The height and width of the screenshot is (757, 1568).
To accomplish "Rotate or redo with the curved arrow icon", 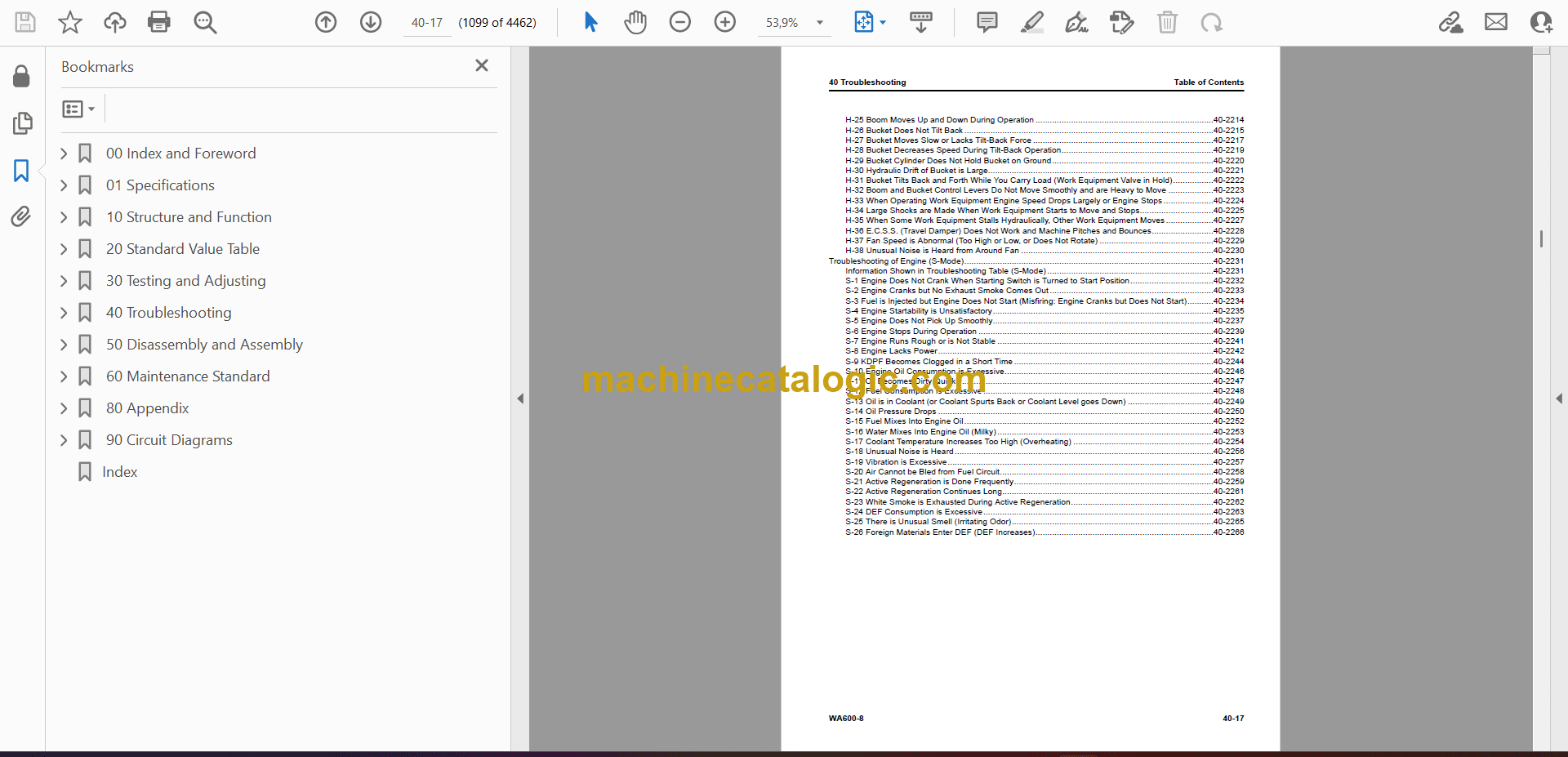I will click(x=1212, y=22).
